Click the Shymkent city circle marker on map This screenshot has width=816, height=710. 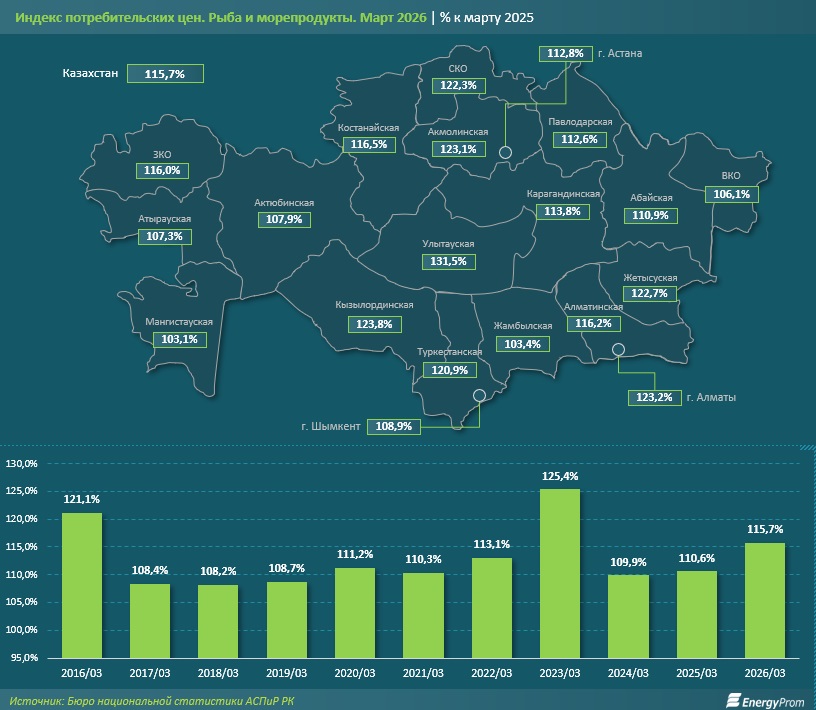point(480,395)
